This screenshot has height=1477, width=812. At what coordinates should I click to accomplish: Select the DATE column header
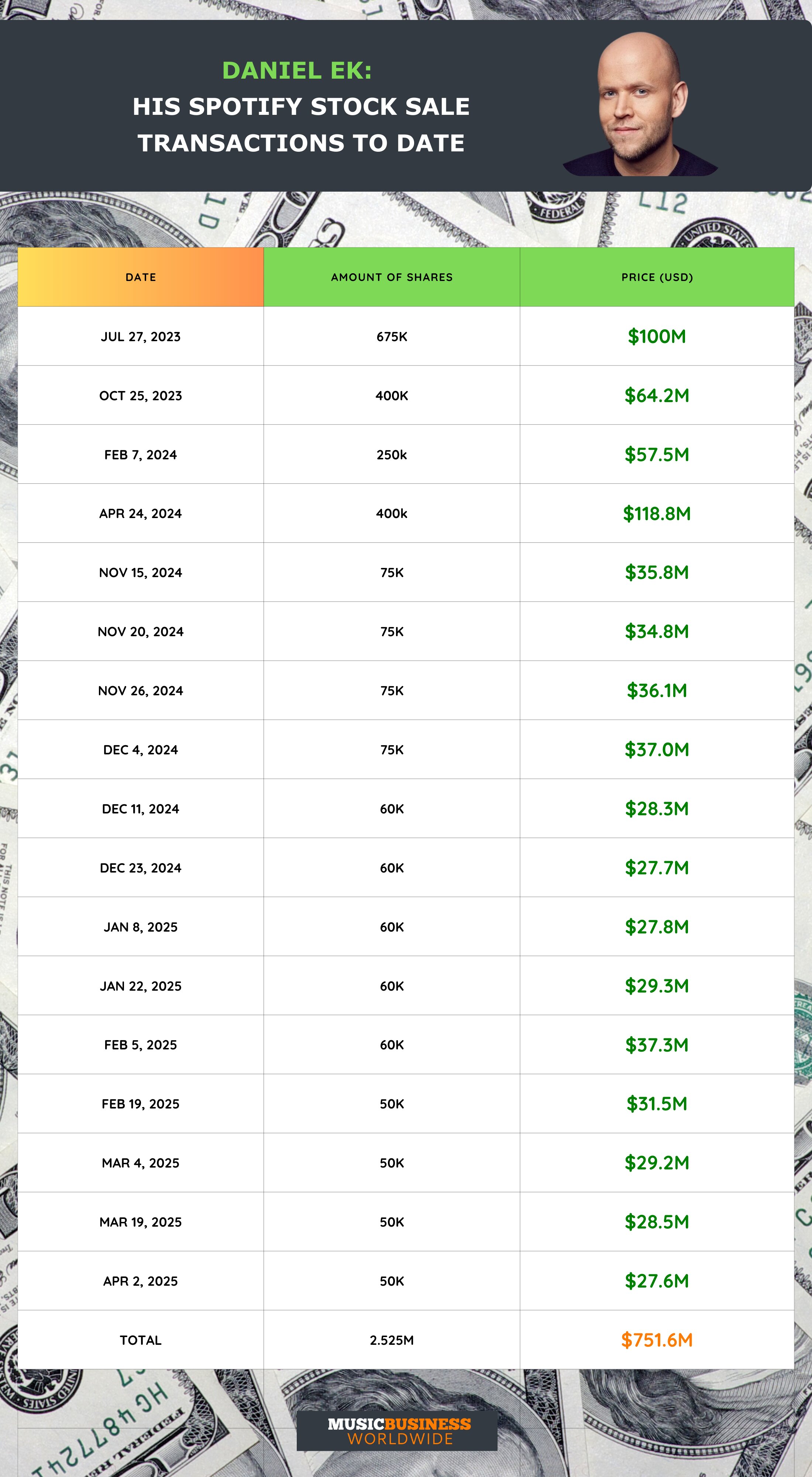[141, 278]
